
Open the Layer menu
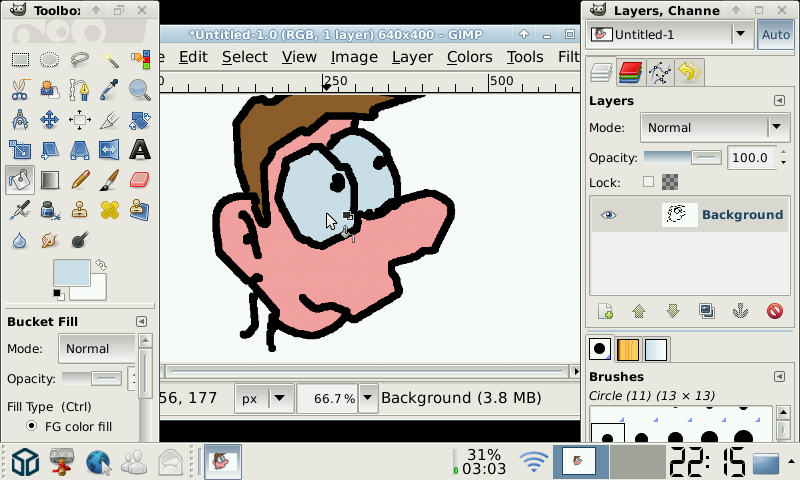click(x=412, y=57)
